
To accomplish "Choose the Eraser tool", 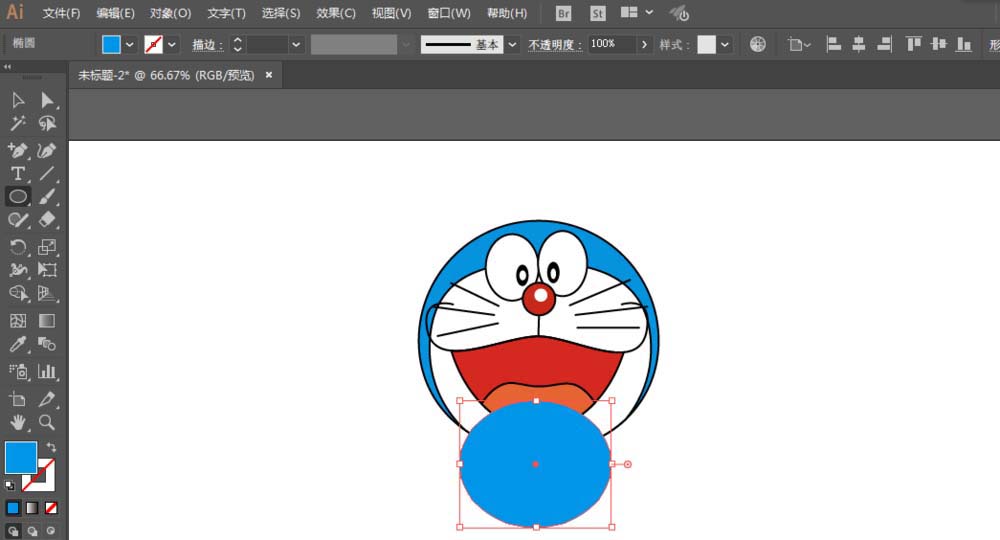I will [47, 220].
